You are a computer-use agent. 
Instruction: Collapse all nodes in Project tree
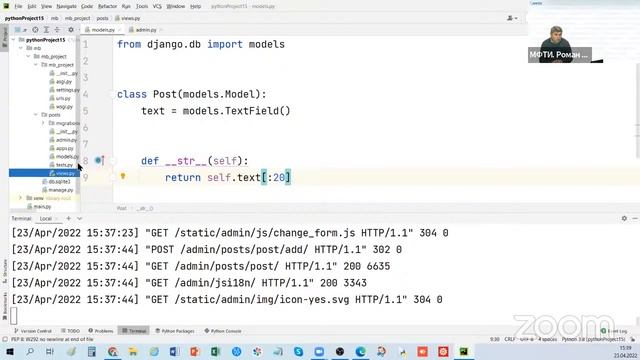pos(57,30)
